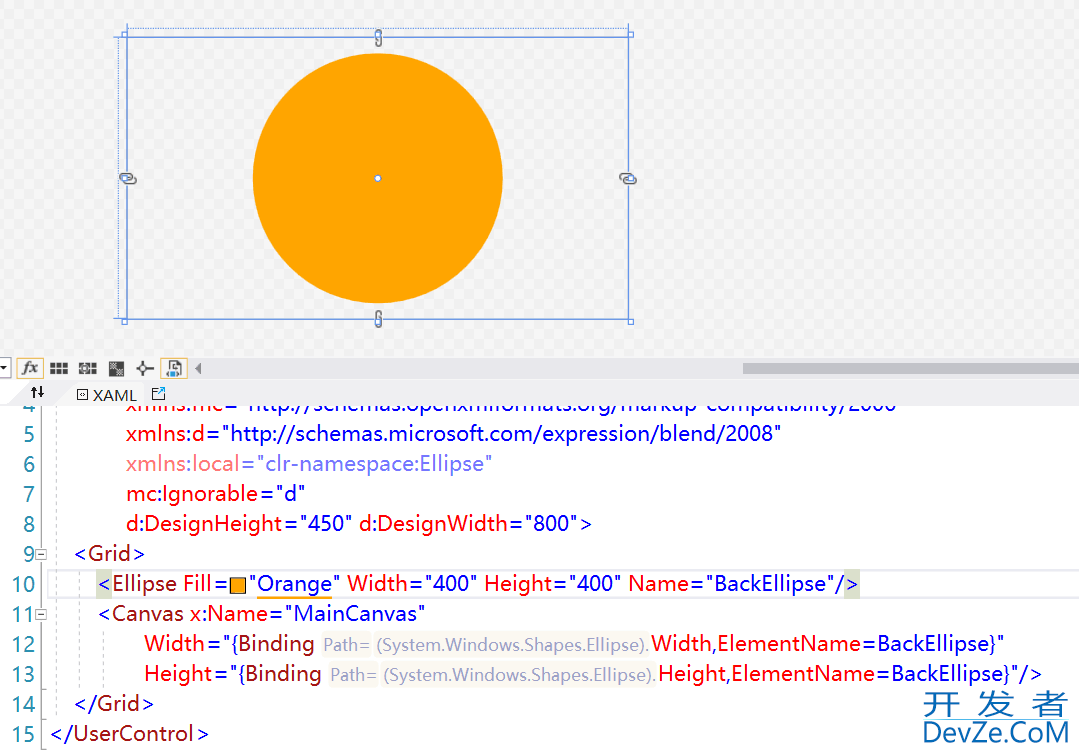Open the Orange color swatch on line 10
This screenshot has width=1079, height=754.
pyautogui.click(x=238, y=585)
